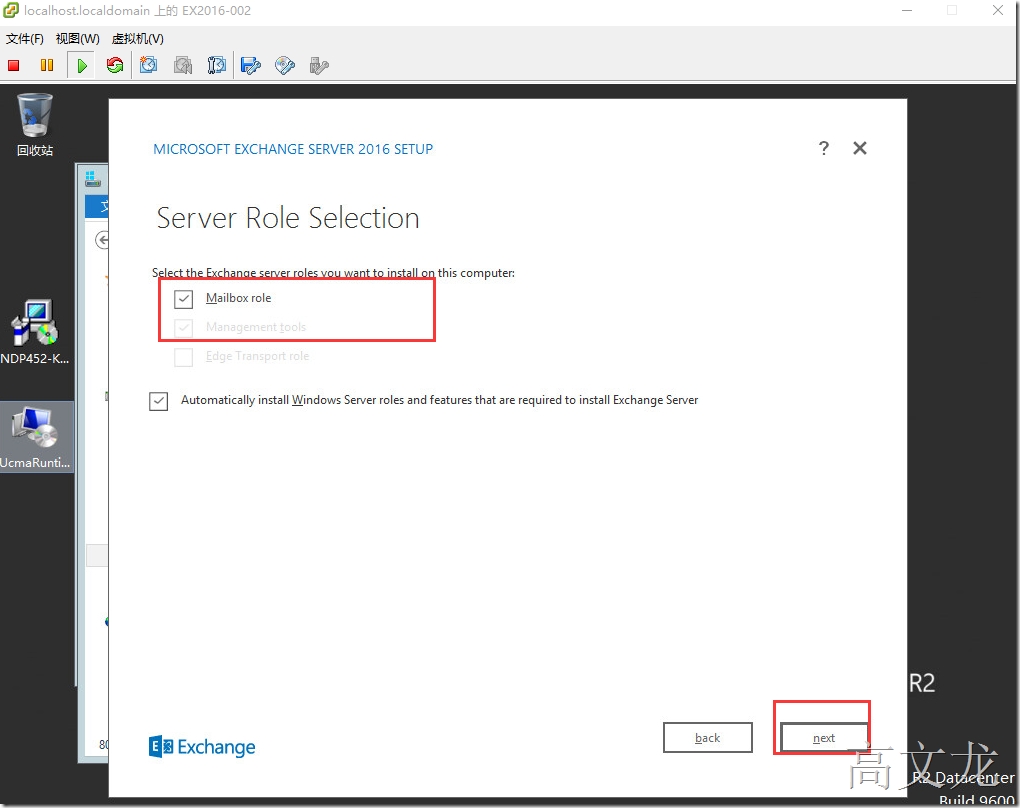Pause the virtual machine
The height and width of the screenshot is (808, 1020).
click(x=47, y=65)
